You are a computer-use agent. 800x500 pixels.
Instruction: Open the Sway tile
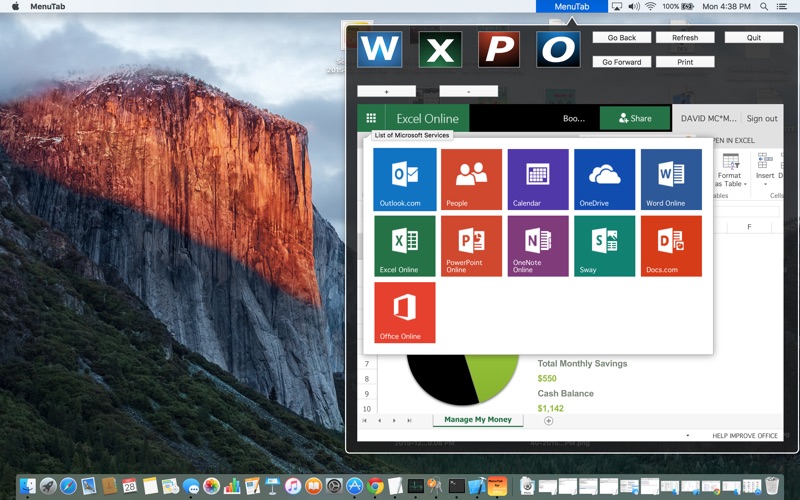click(x=605, y=246)
